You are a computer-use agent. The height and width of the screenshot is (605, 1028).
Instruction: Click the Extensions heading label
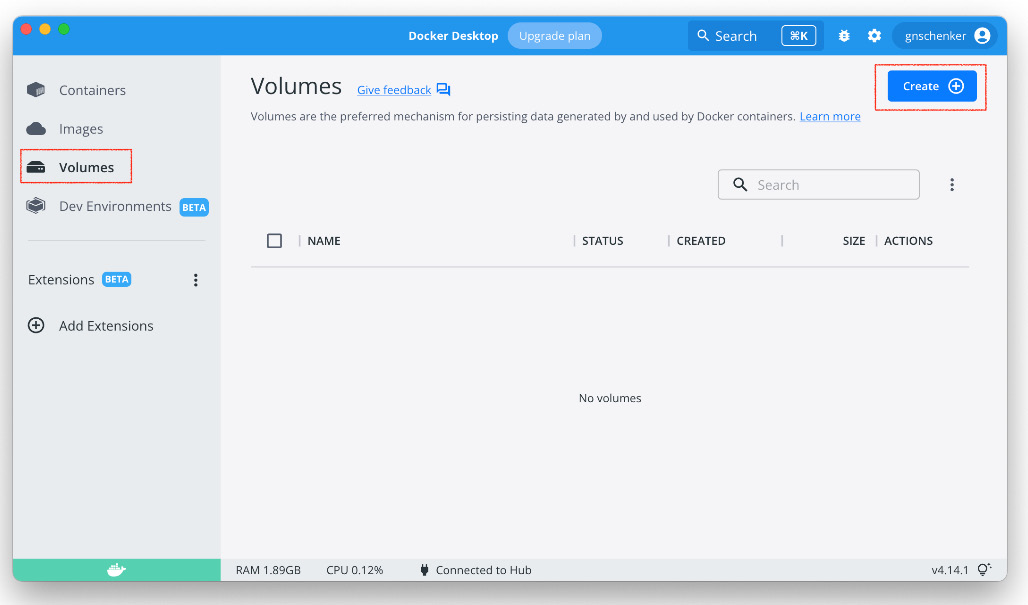click(x=61, y=280)
